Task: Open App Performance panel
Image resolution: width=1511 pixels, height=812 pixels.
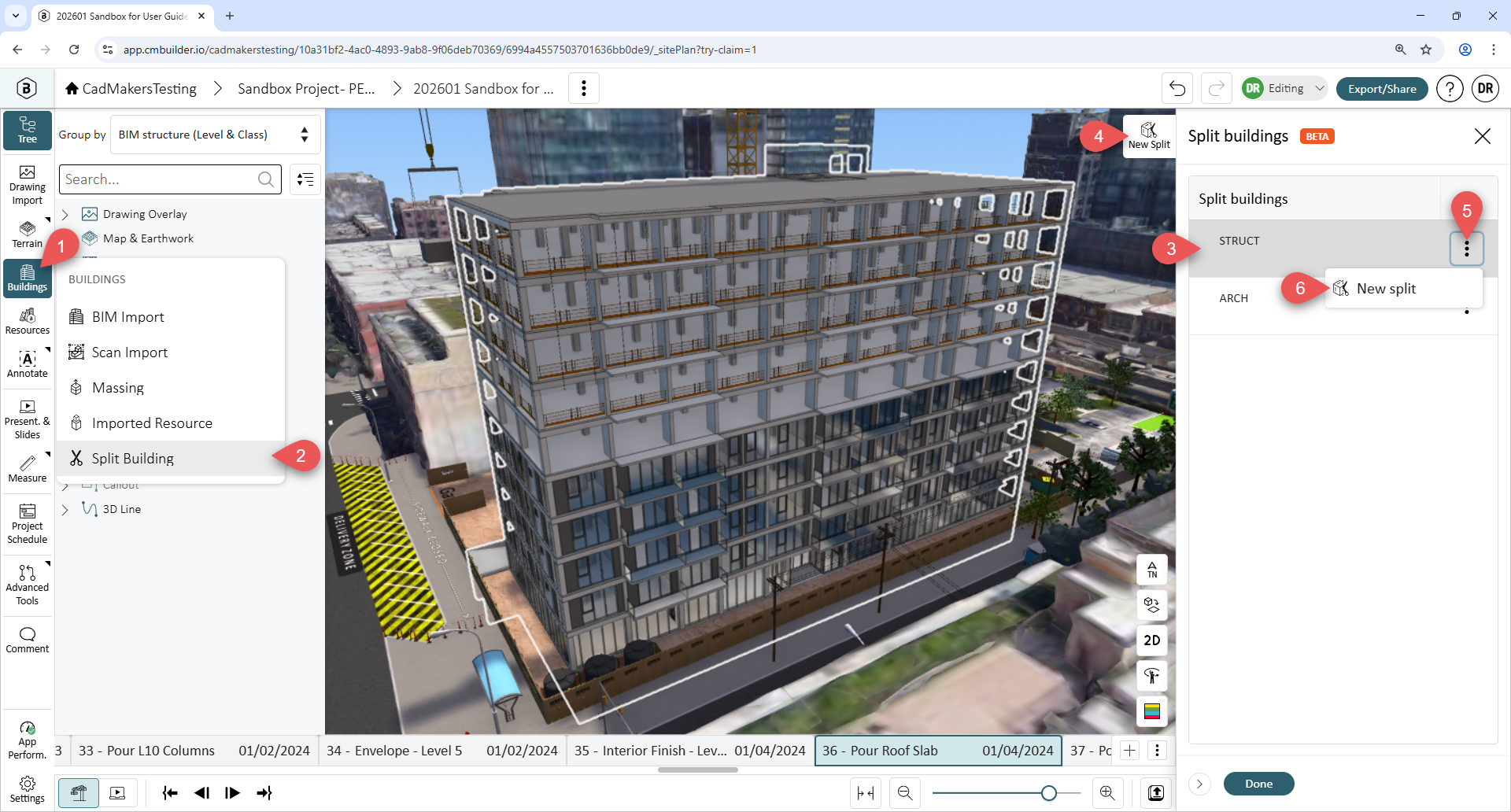Action: [28, 740]
